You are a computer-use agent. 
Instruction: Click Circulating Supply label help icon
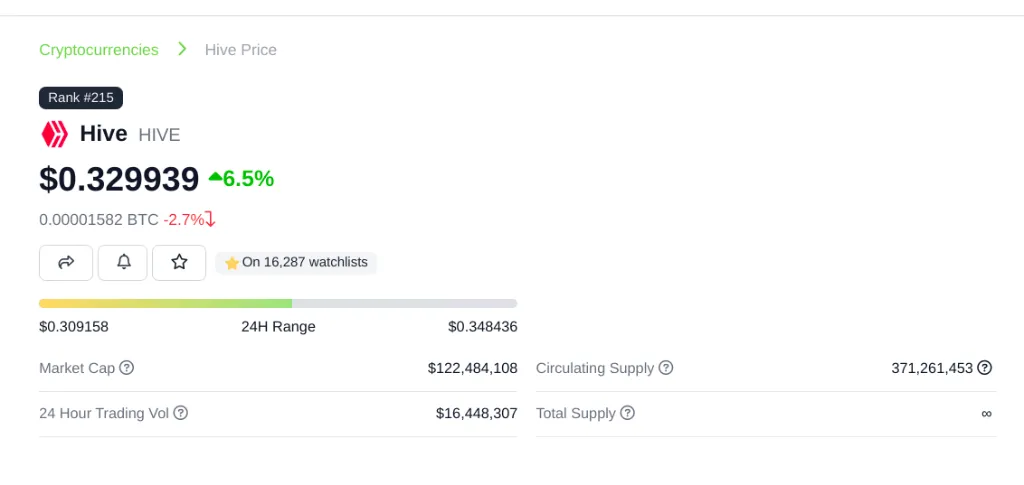665,368
